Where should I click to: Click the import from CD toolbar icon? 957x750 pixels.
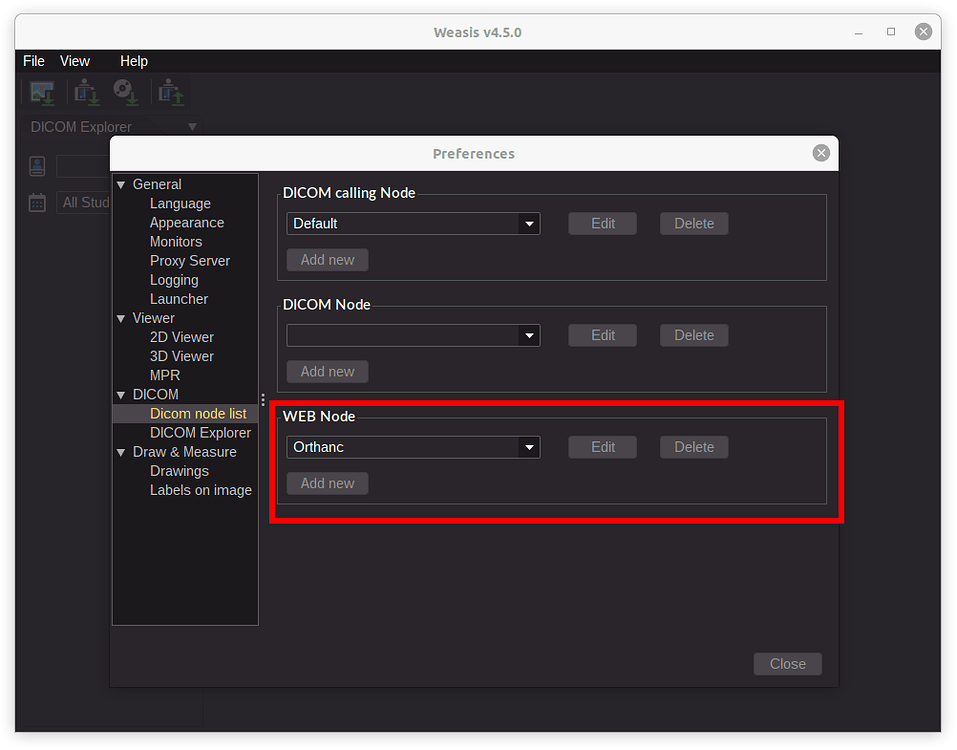pos(126,92)
